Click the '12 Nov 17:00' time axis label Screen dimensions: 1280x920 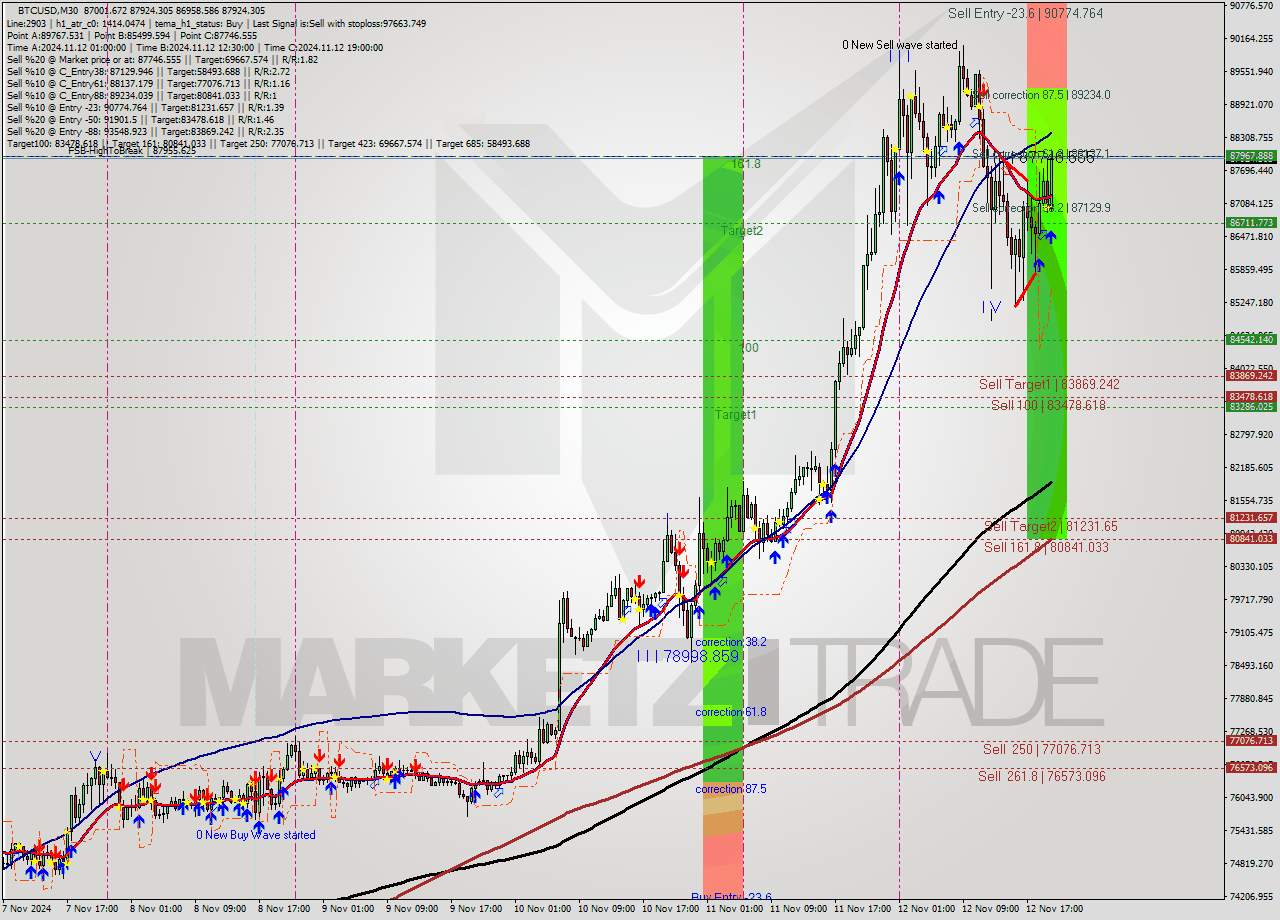coord(1055,911)
